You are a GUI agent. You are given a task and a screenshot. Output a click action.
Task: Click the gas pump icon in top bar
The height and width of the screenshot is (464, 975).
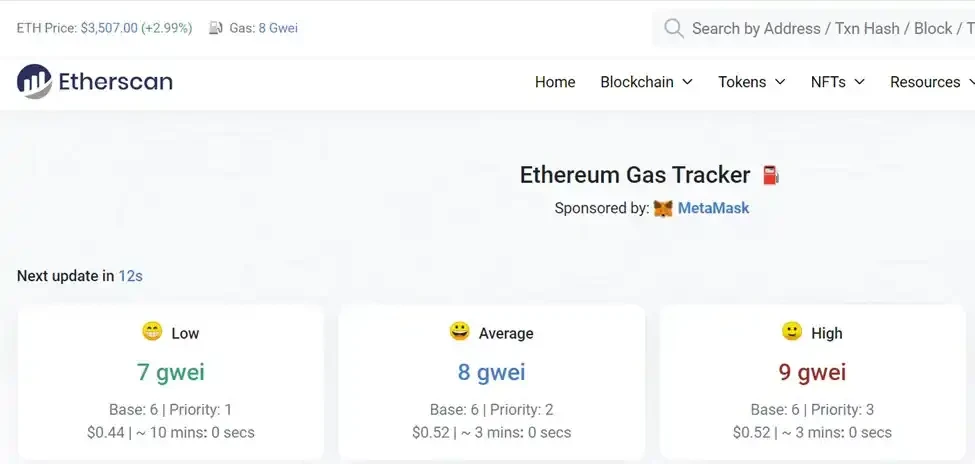(x=216, y=28)
